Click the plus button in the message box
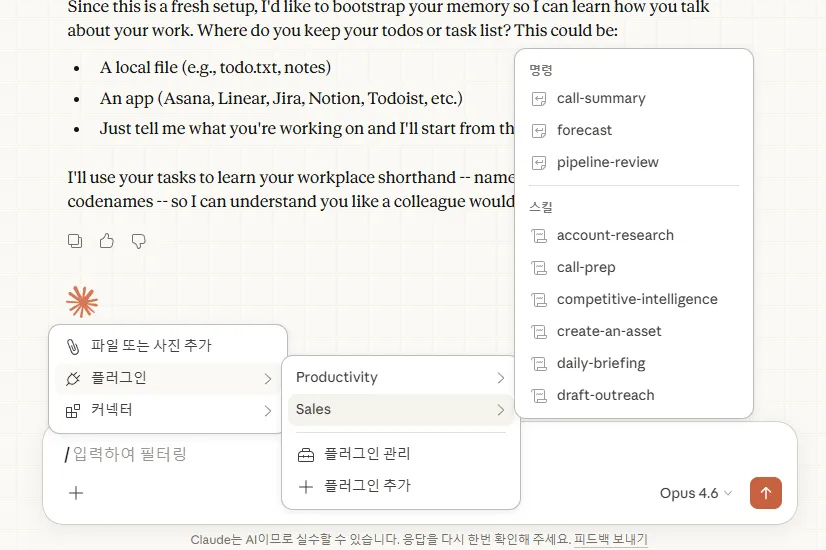The image size is (826, 550). (x=76, y=493)
